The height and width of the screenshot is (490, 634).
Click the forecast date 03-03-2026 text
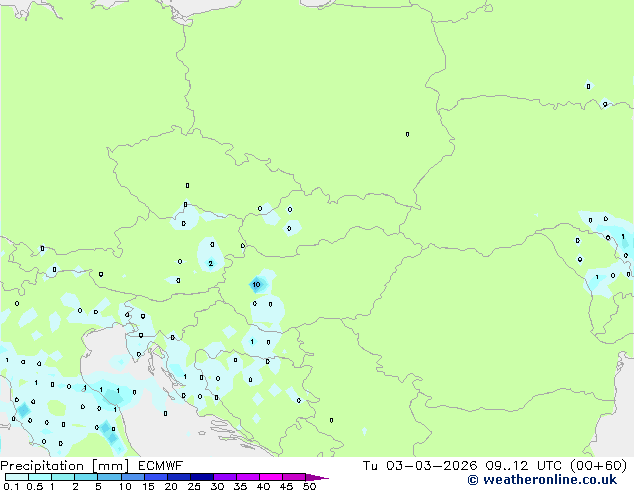pos(431,466)
